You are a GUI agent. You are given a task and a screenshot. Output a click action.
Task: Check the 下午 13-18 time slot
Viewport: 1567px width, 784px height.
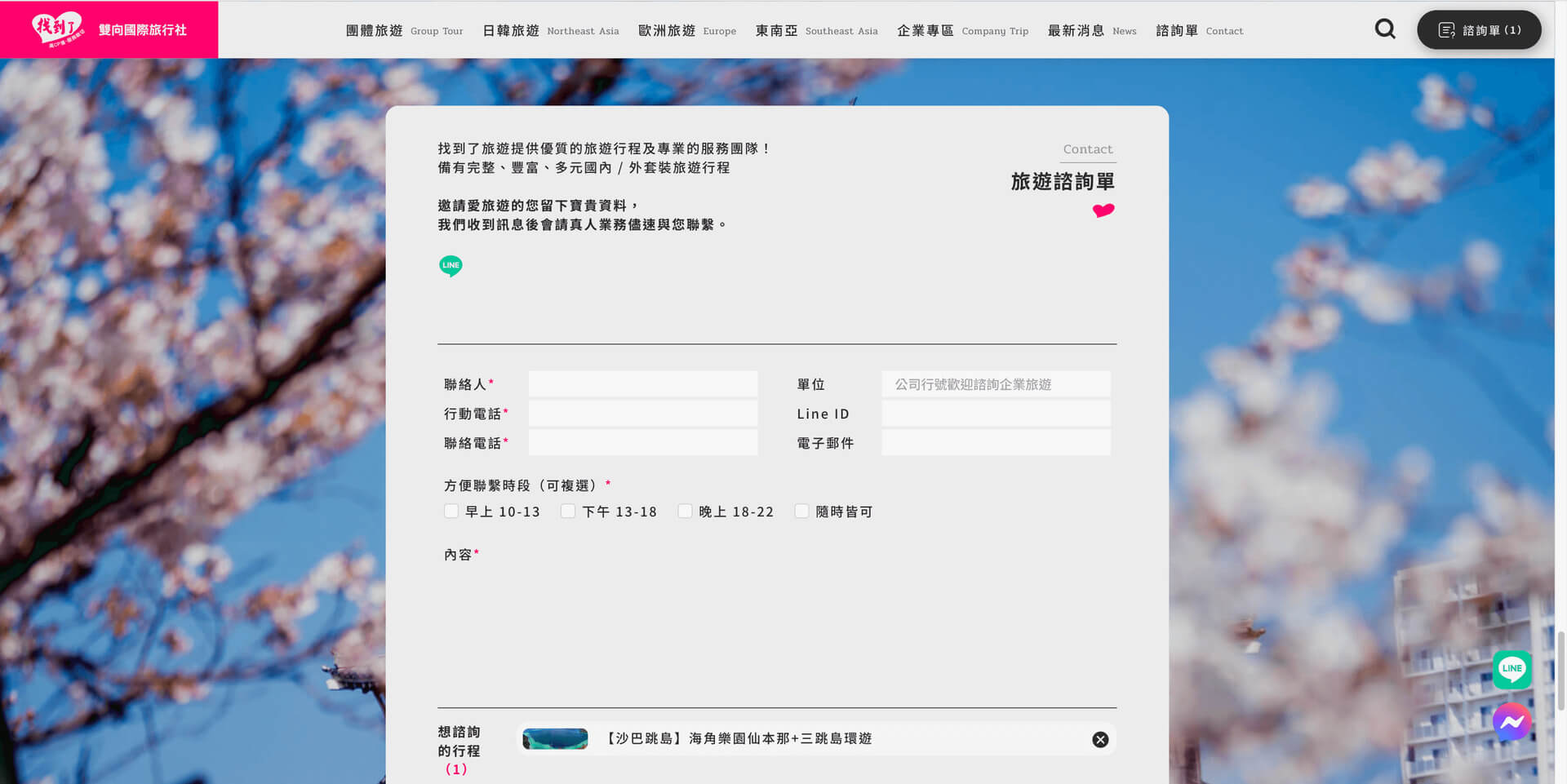pyautogui.click(x=568, y=510)
